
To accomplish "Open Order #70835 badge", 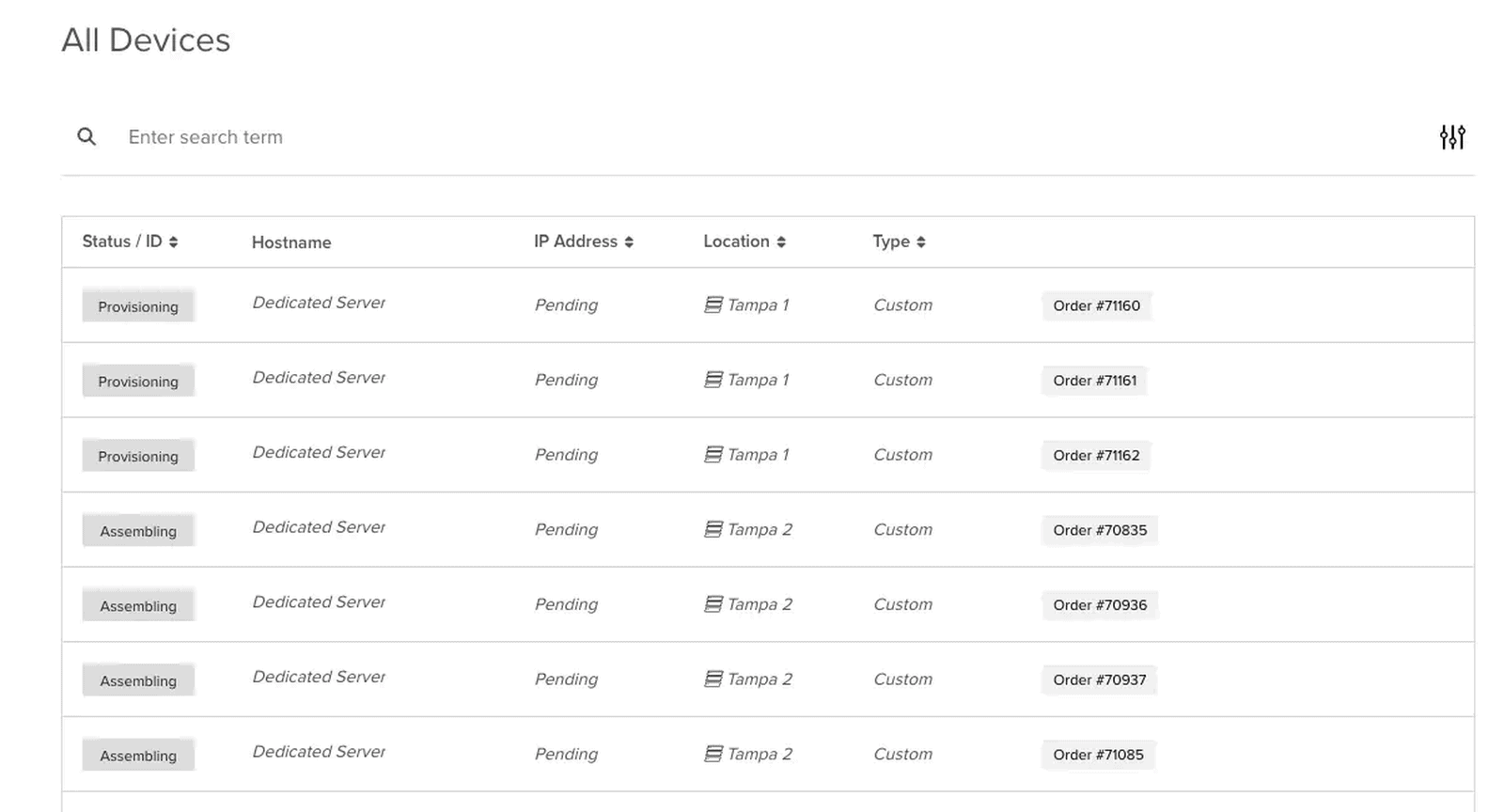I will (x=1100, y=530).
